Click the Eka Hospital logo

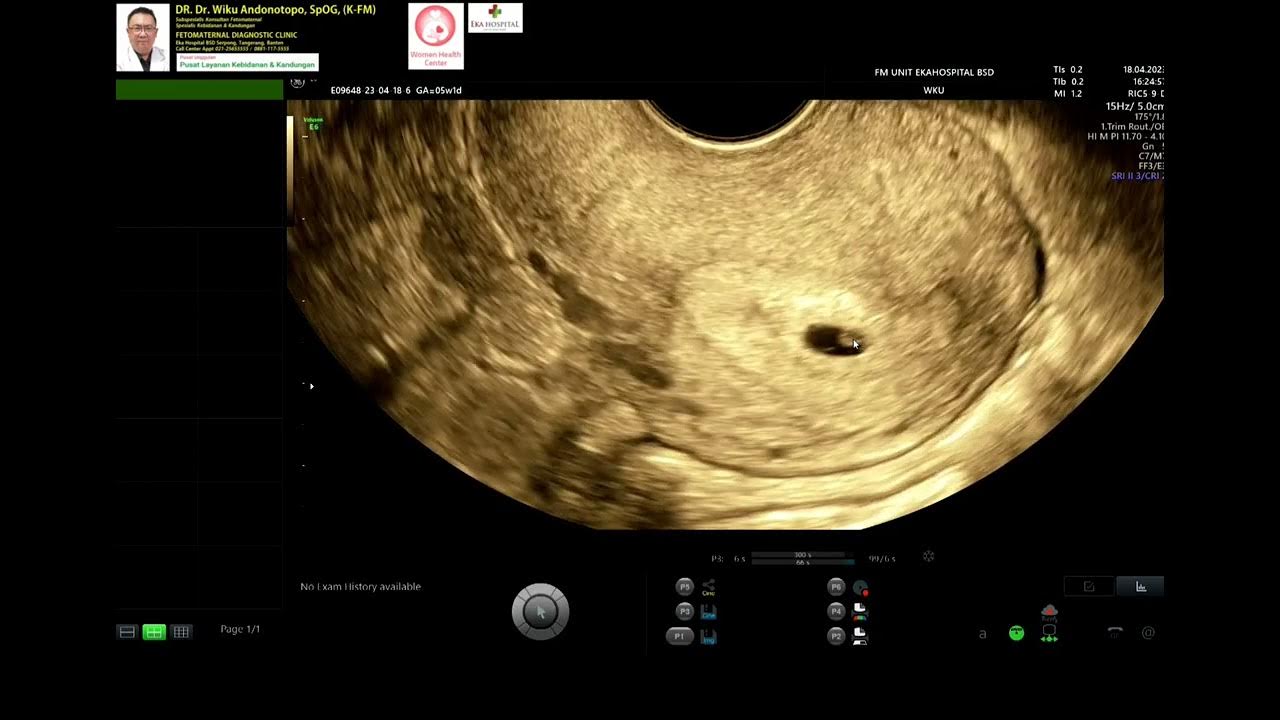[x=495, y=18]
